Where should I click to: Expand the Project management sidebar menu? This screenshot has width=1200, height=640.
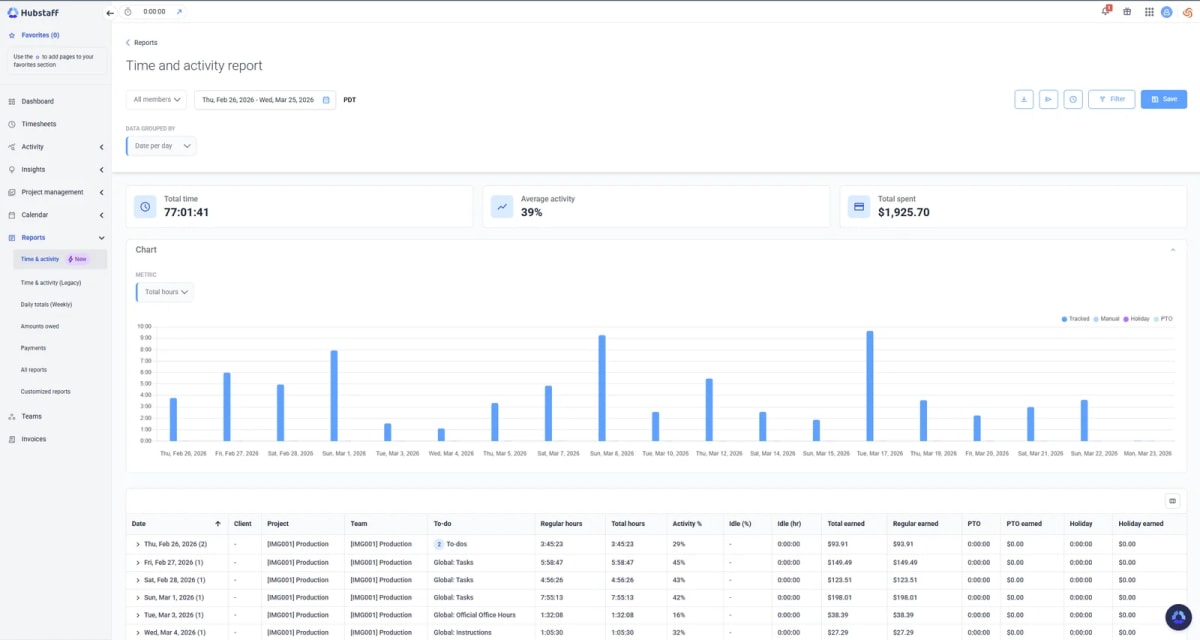coord(101,192)
